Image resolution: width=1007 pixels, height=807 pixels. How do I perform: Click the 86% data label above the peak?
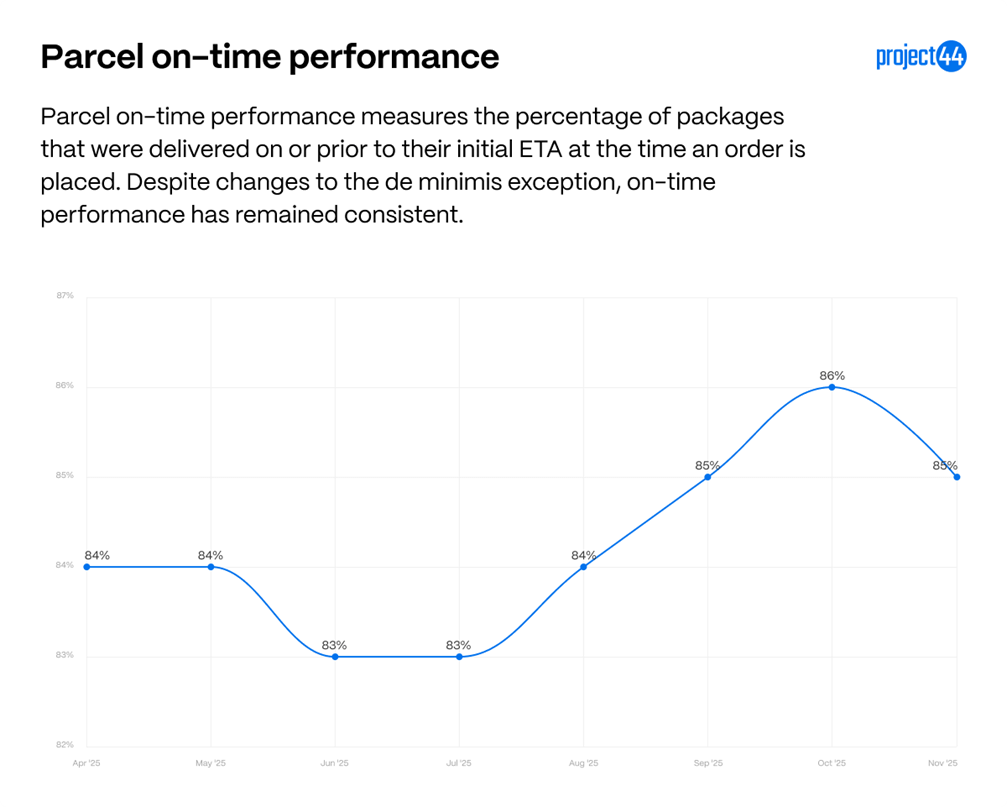click(x=832, y=376)
